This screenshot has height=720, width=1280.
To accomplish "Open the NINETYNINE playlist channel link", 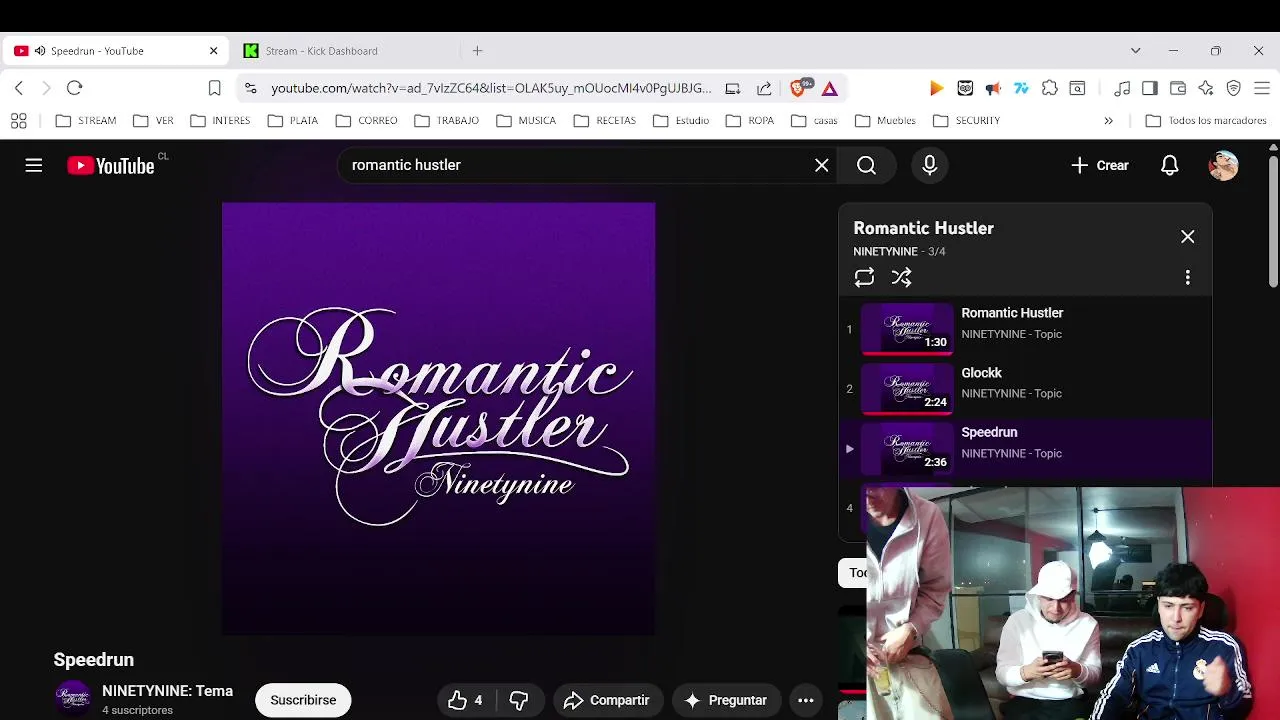I will pos(885,251).
